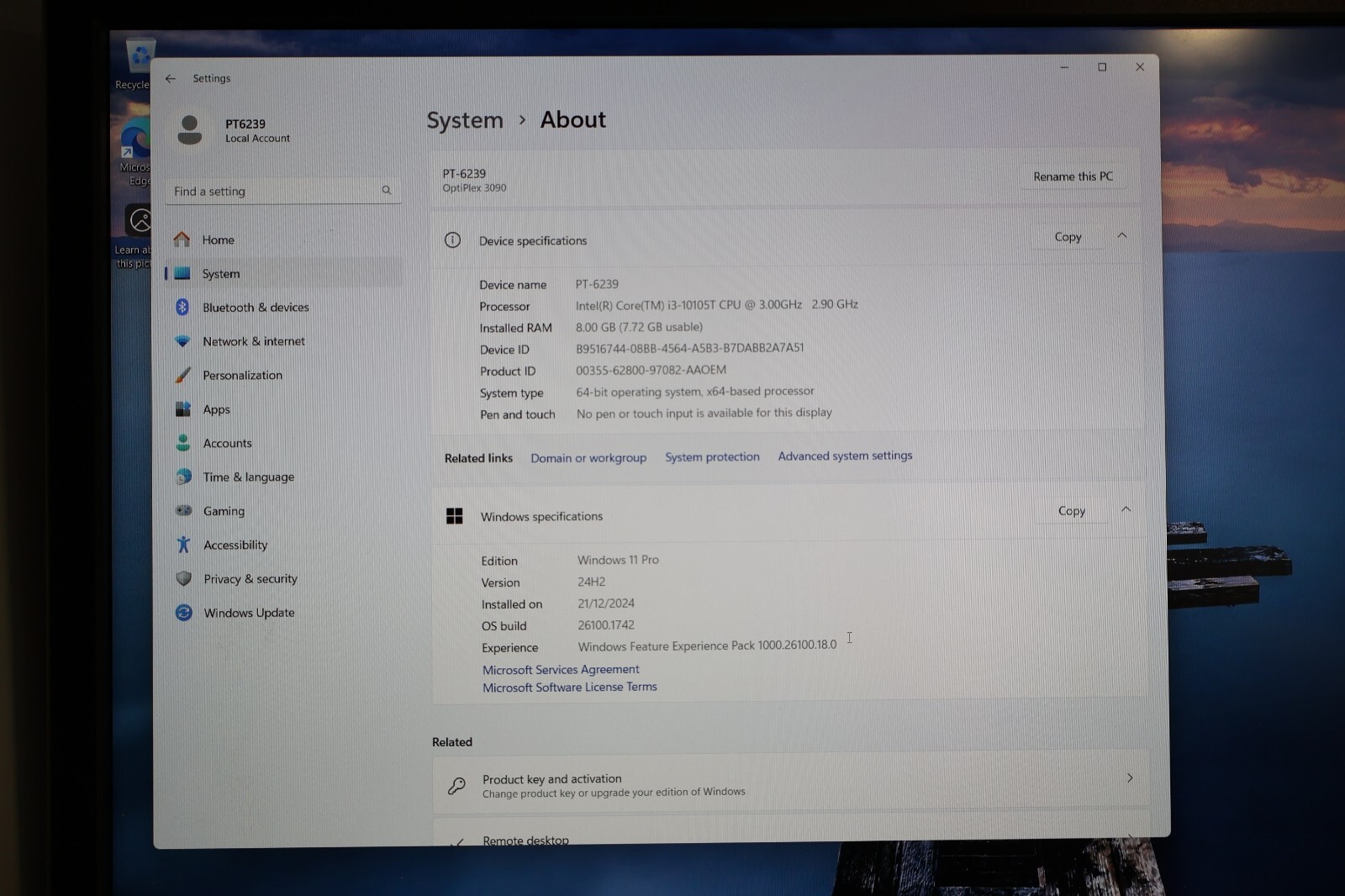Maximize the Settings window
Viewport: 1345px width, 896px height.
pos(1102,67)
